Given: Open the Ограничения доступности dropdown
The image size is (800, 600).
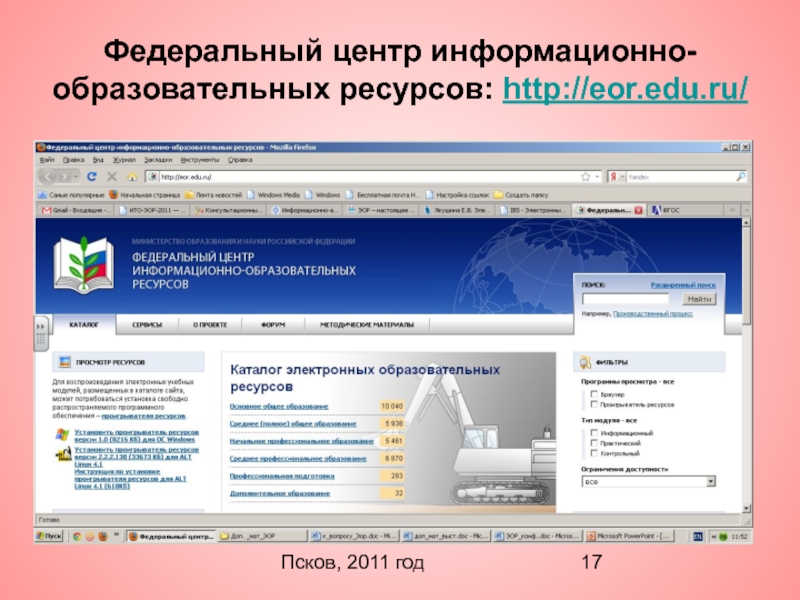Looking at the screenshot, I should click(x=648, y=482).
